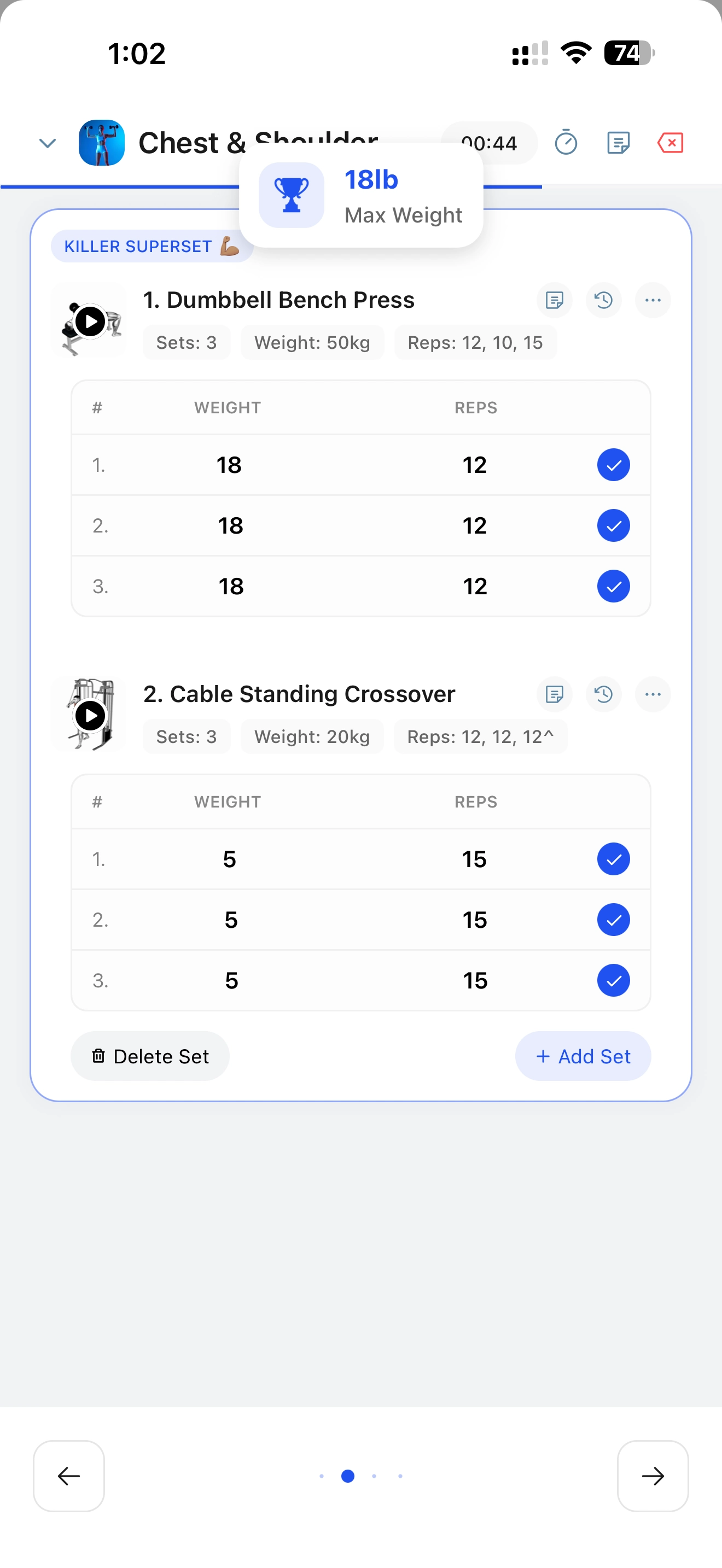The image size is (722, 1568).
Task: Uncheck set 3 of Dumbbell Bench Press
Action: [x=613, y=586]
